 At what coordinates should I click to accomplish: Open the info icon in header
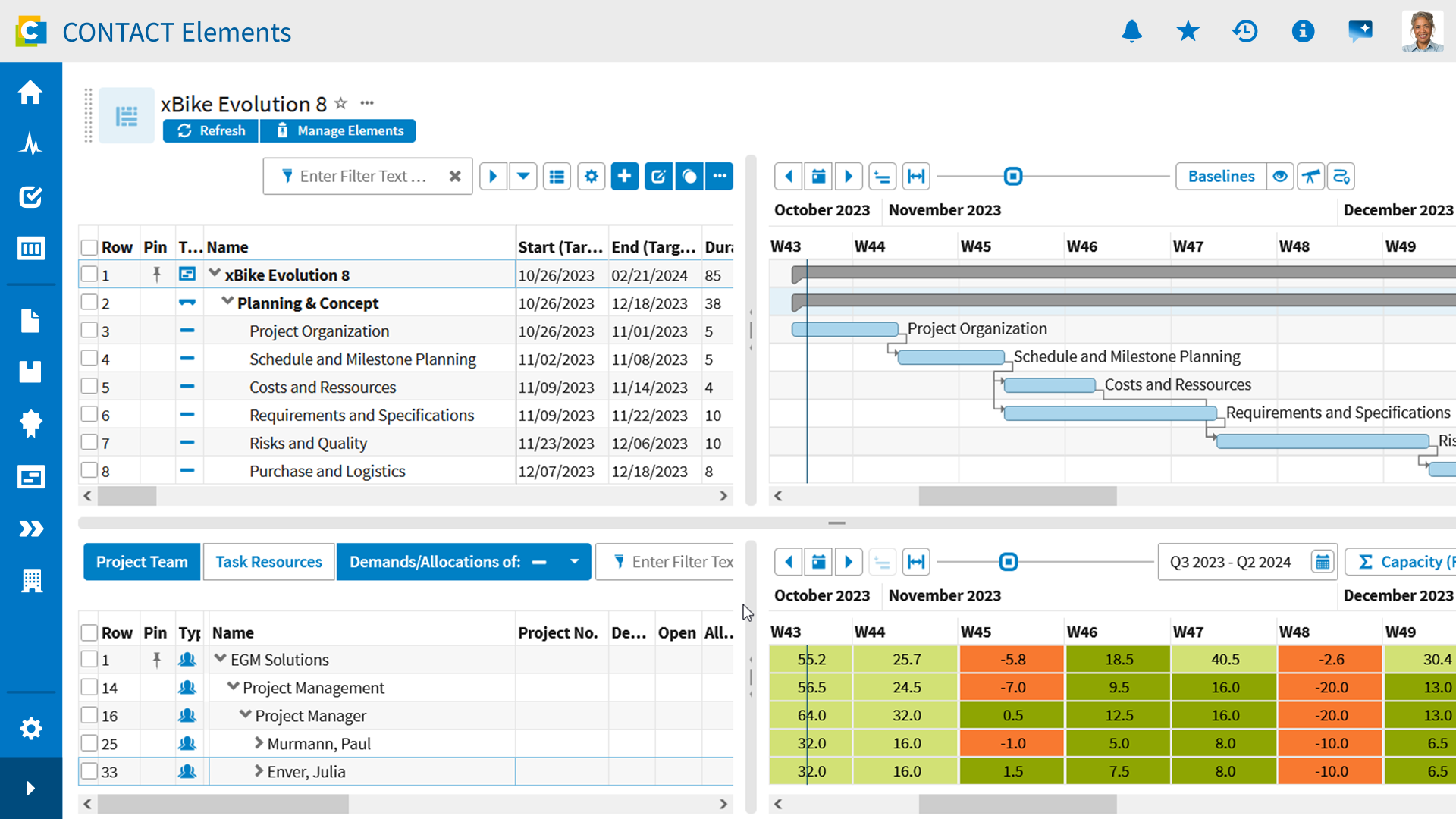(x=1303, y=31)
